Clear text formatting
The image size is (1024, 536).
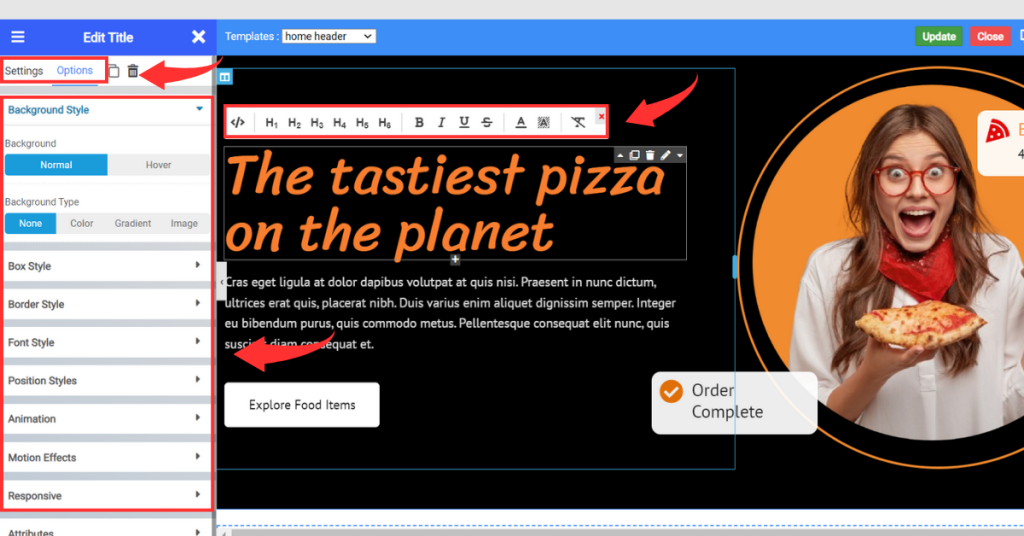pos(578,122)
